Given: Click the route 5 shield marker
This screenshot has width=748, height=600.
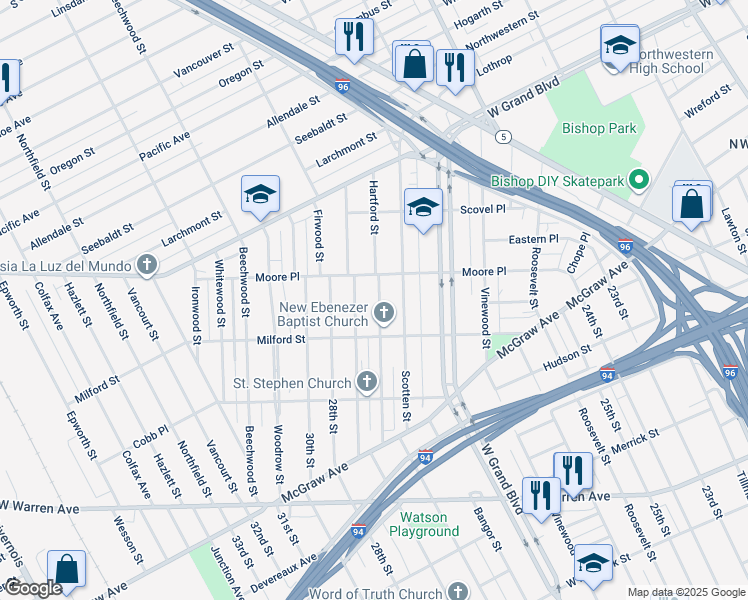Looking at the screenshot, I should (503, 137).
